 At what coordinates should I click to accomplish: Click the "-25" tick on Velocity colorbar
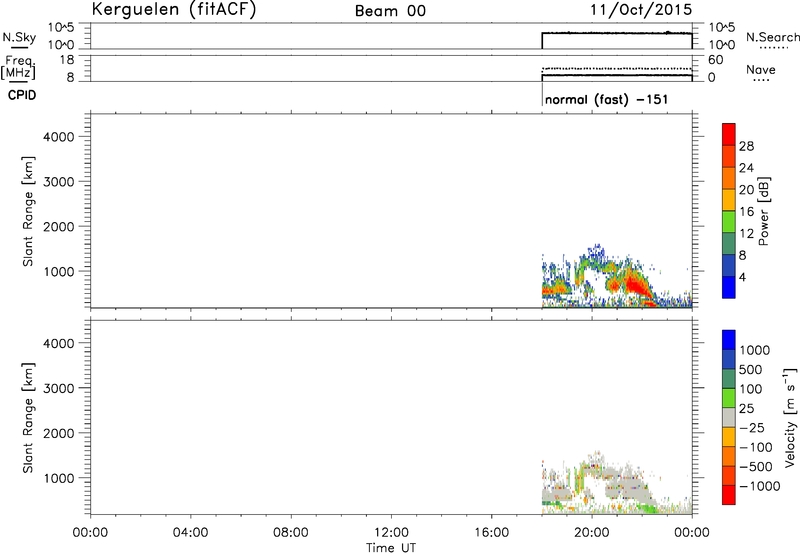[x=752, y=428]
